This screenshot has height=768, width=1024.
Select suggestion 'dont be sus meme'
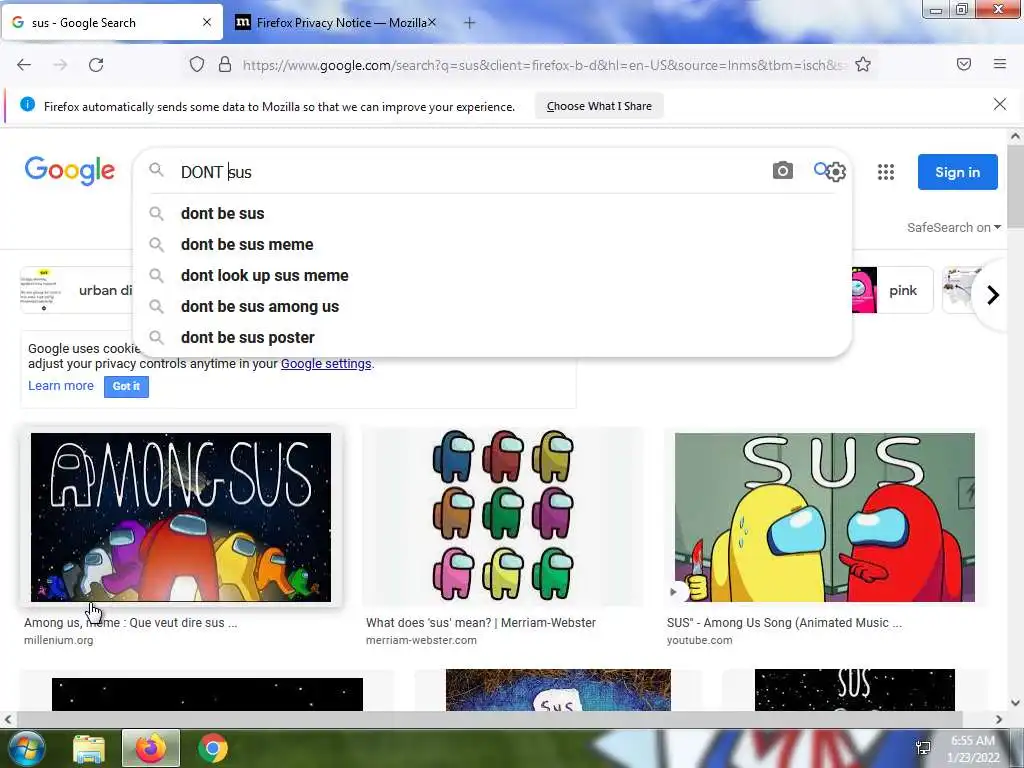click(492, 244)
